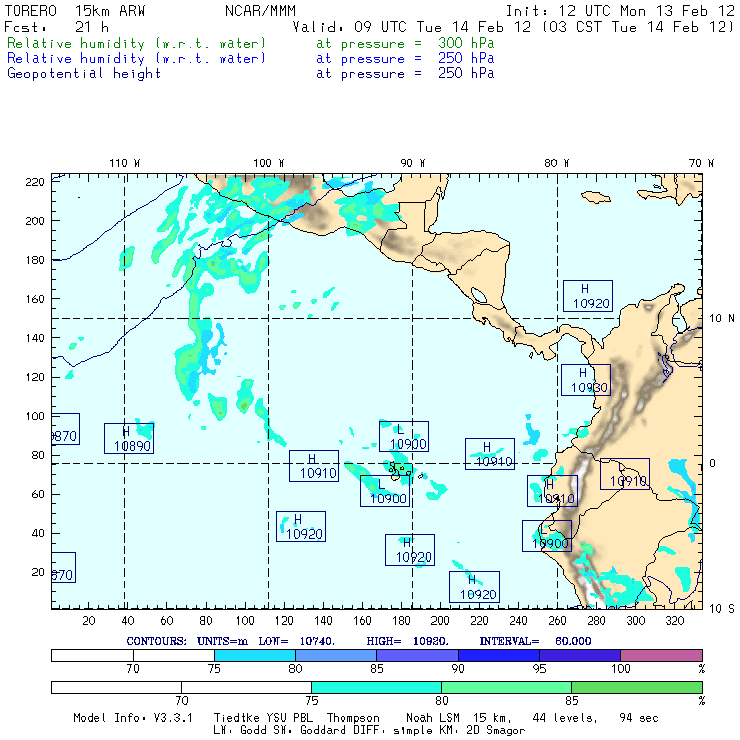The width and height of the screenshot is (740, 740).
Task: Click the '10 S' latitude label
Action: 722,609
